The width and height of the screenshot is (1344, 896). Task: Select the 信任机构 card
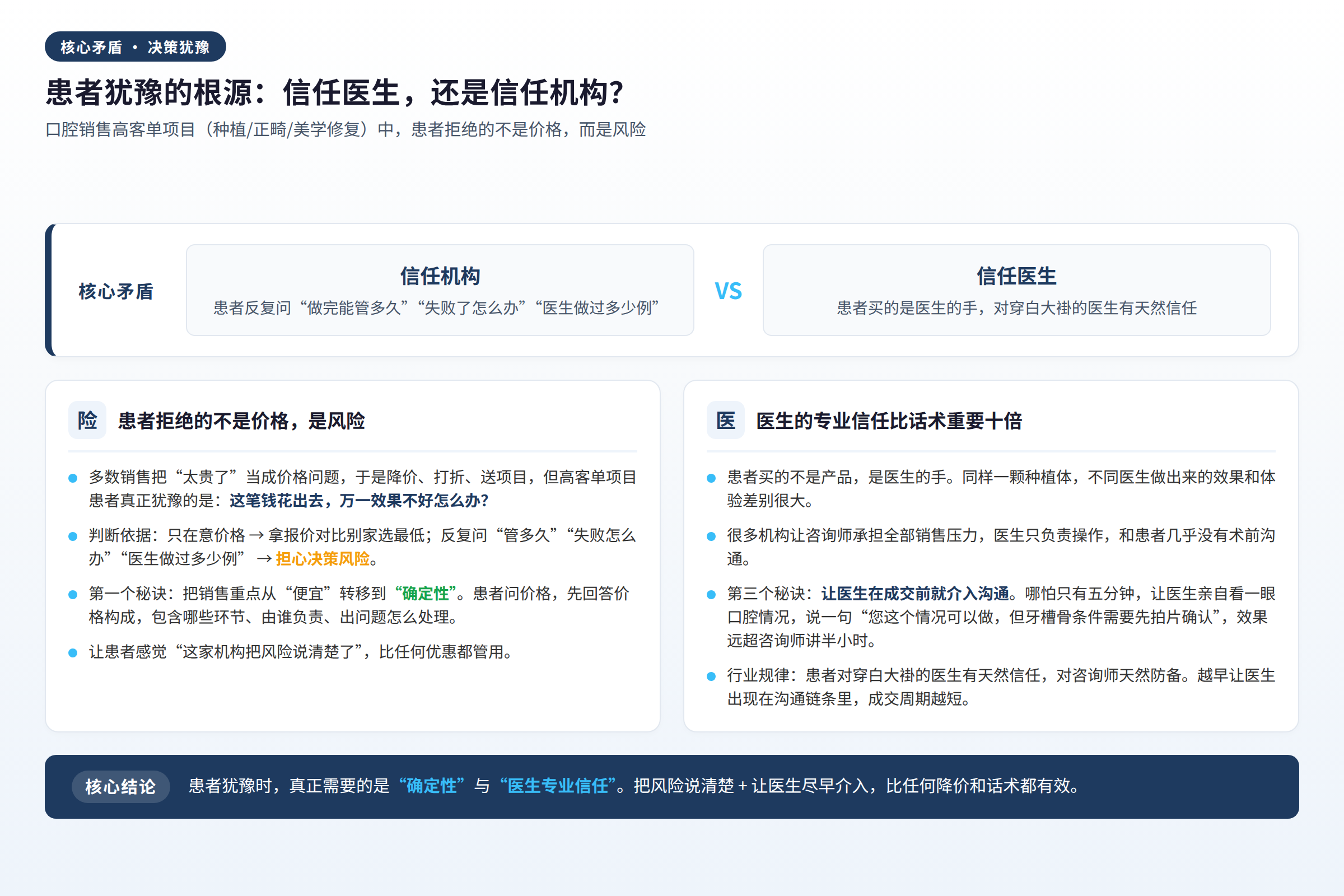(x=440, y=290)
